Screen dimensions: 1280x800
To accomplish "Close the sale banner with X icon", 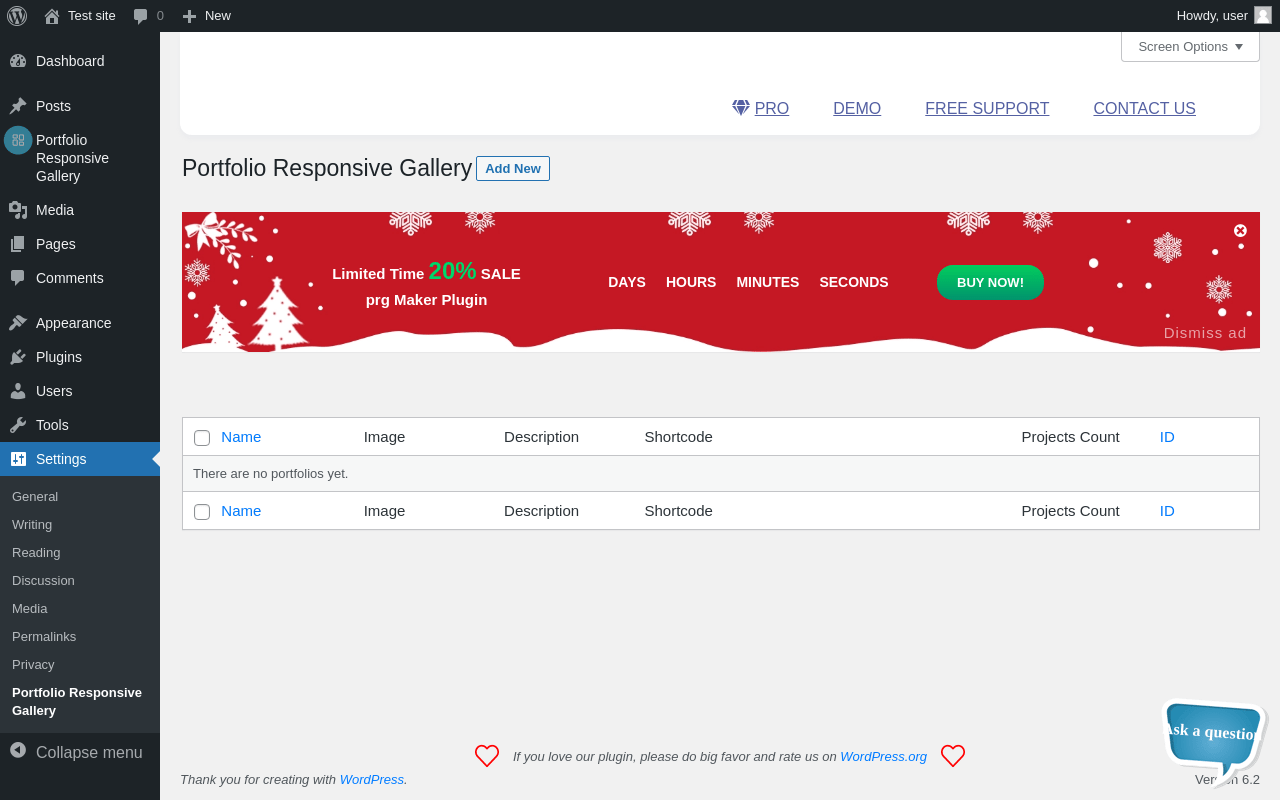I will [x=1240, y=230].
